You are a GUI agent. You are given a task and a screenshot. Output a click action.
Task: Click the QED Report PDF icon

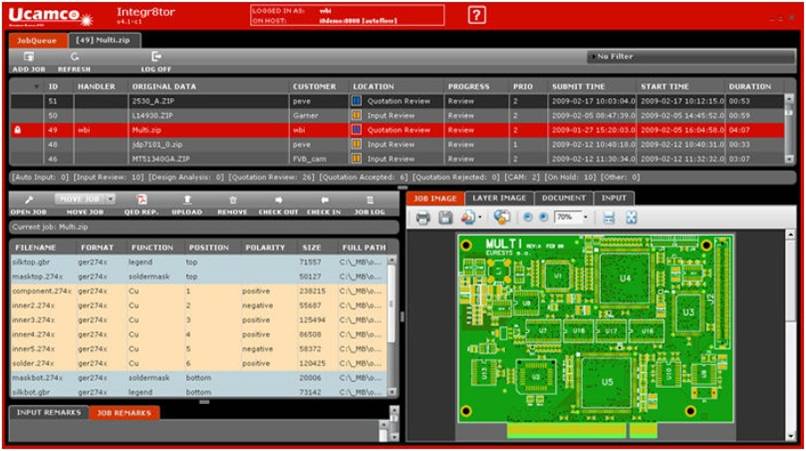click(x=141, y=200)
